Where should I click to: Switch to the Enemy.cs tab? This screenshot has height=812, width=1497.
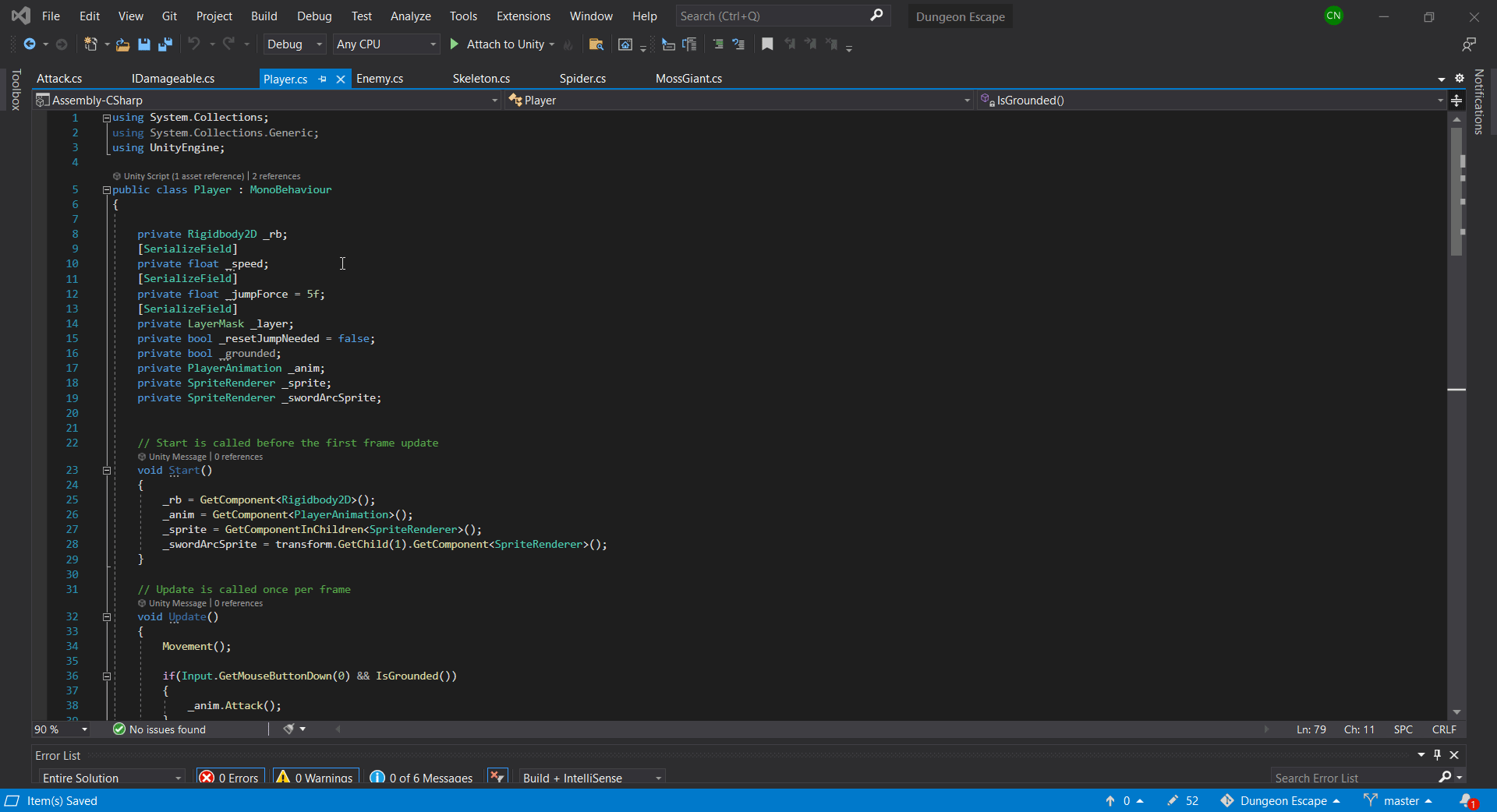point(380,79)
